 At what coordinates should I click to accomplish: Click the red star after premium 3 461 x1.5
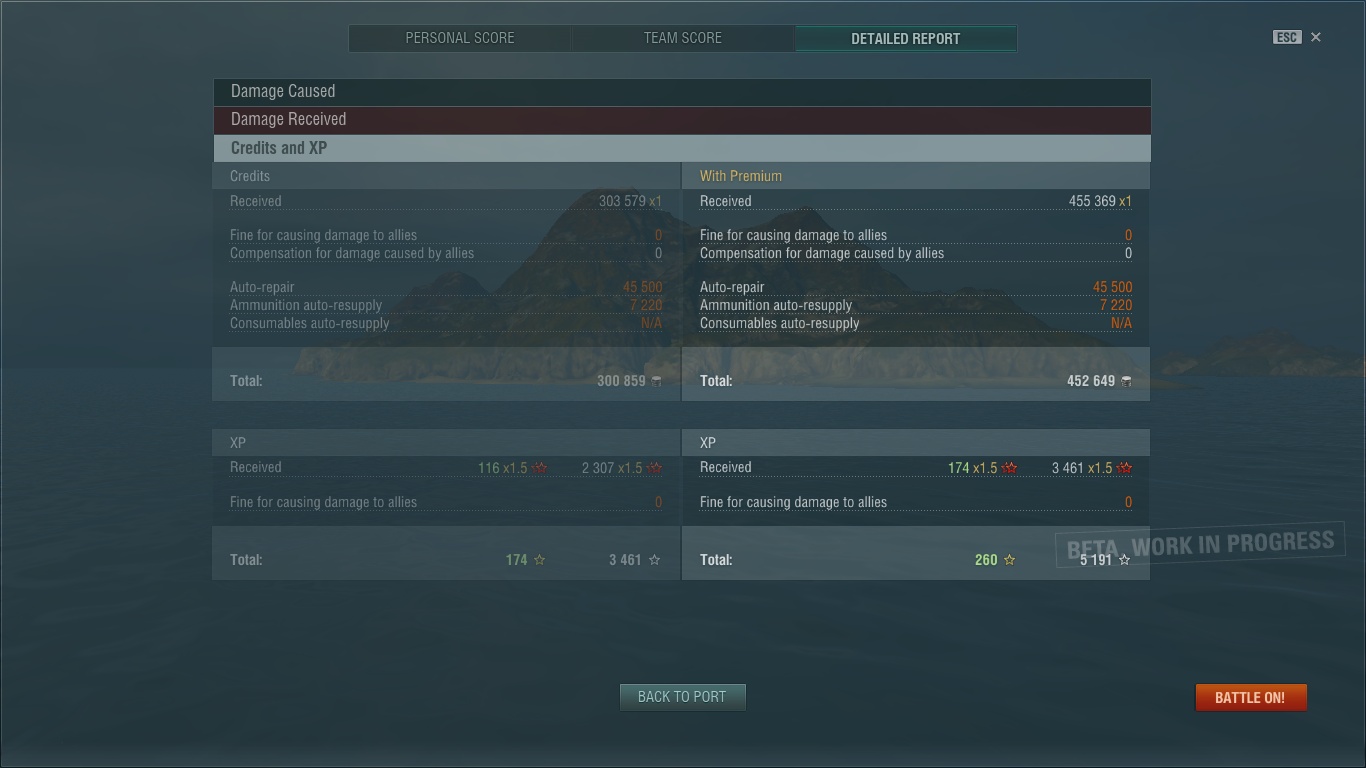[1125, 468]
